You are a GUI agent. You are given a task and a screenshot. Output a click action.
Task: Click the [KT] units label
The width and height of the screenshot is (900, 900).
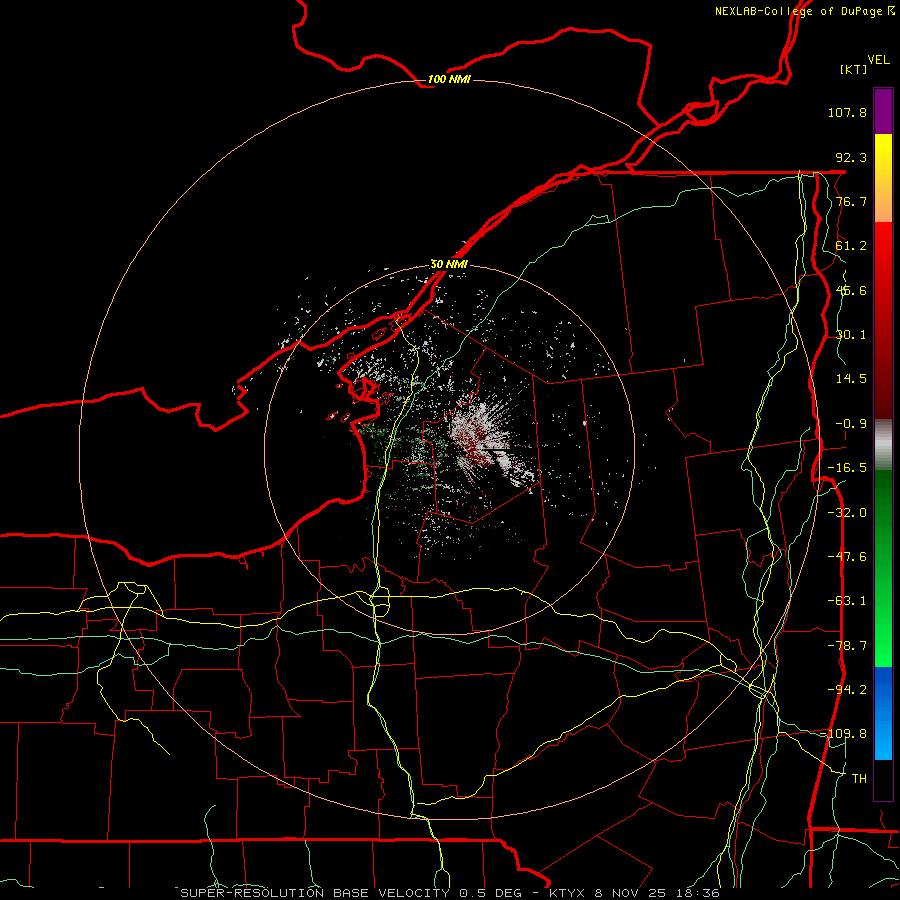[x=854, y=69]
